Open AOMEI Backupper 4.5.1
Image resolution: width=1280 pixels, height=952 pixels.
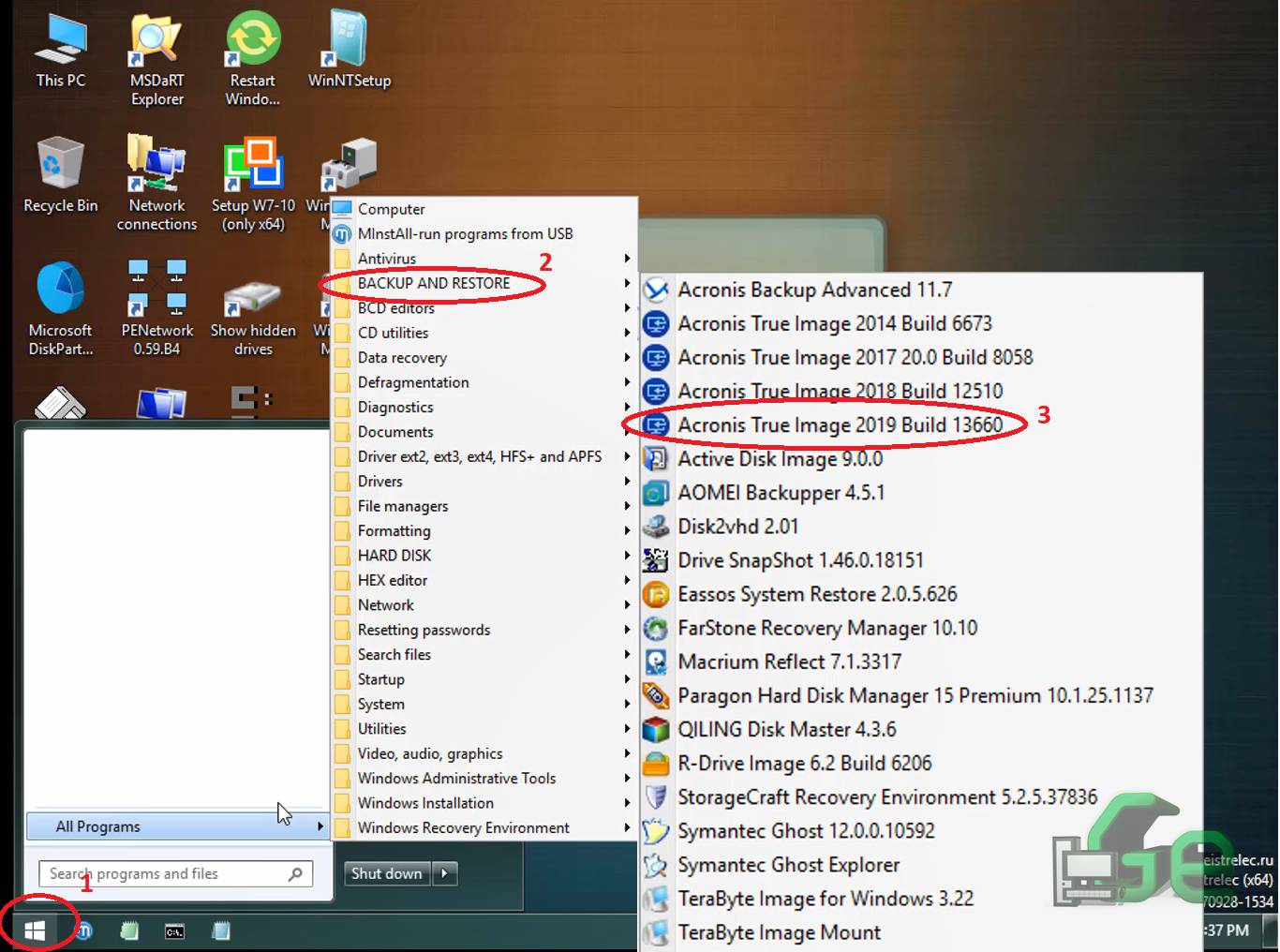[x=920, y=492]
